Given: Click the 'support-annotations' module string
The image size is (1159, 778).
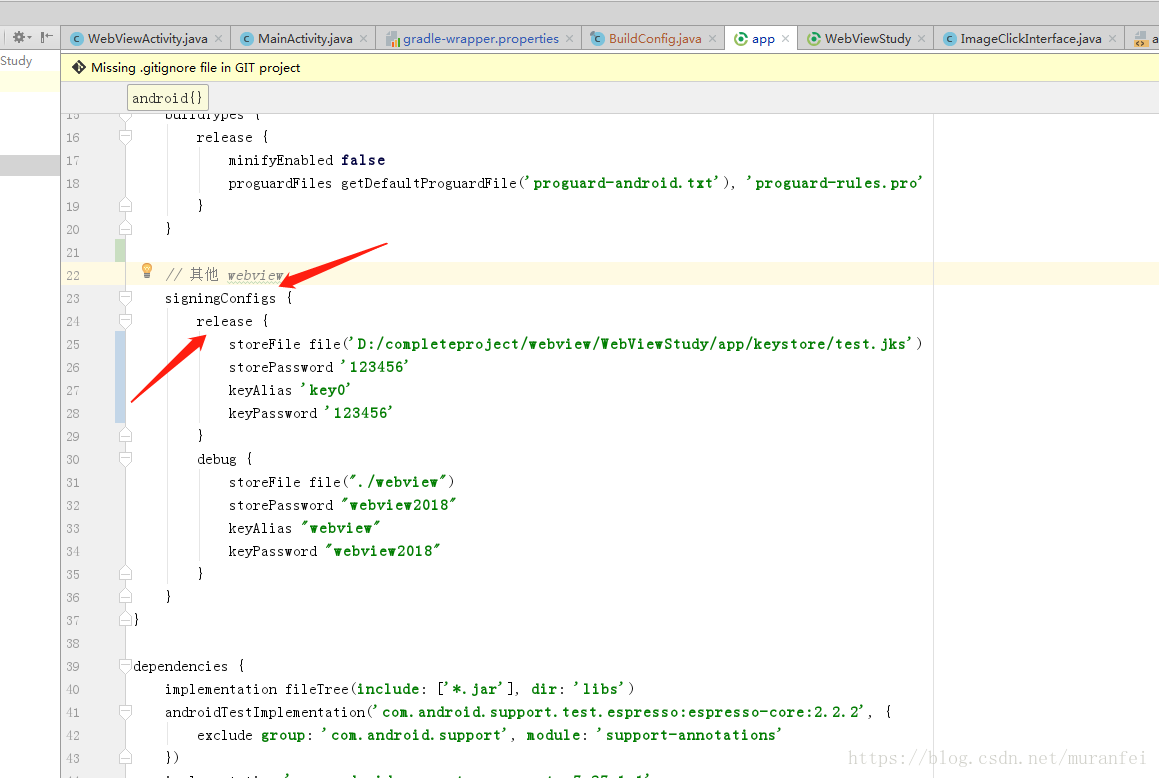Looking at the screenshot, I should point(690,734).
